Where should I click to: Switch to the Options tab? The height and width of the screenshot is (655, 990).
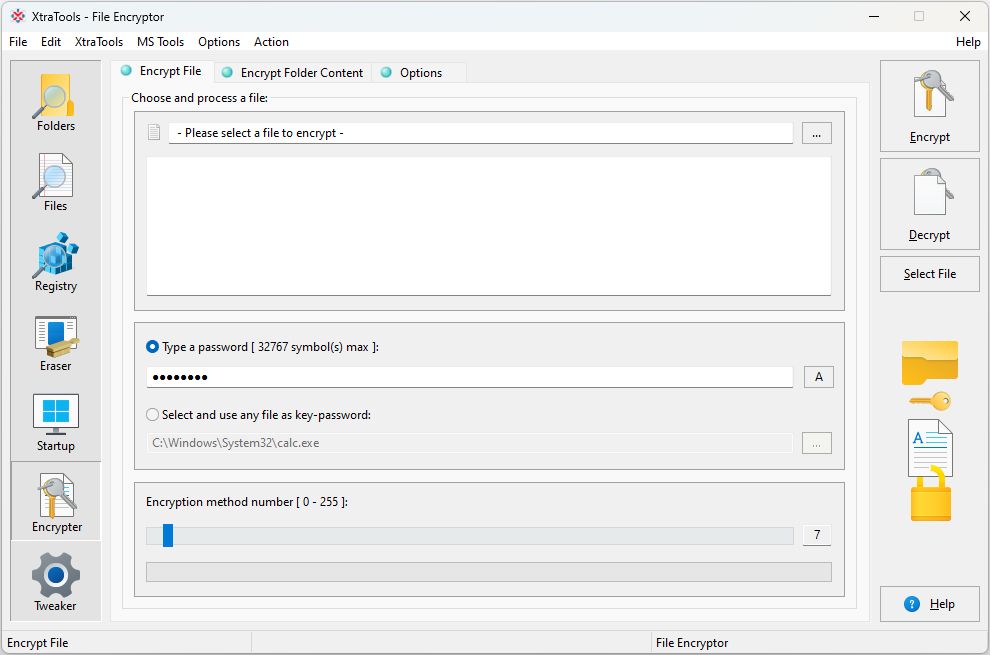pos(420,73)
